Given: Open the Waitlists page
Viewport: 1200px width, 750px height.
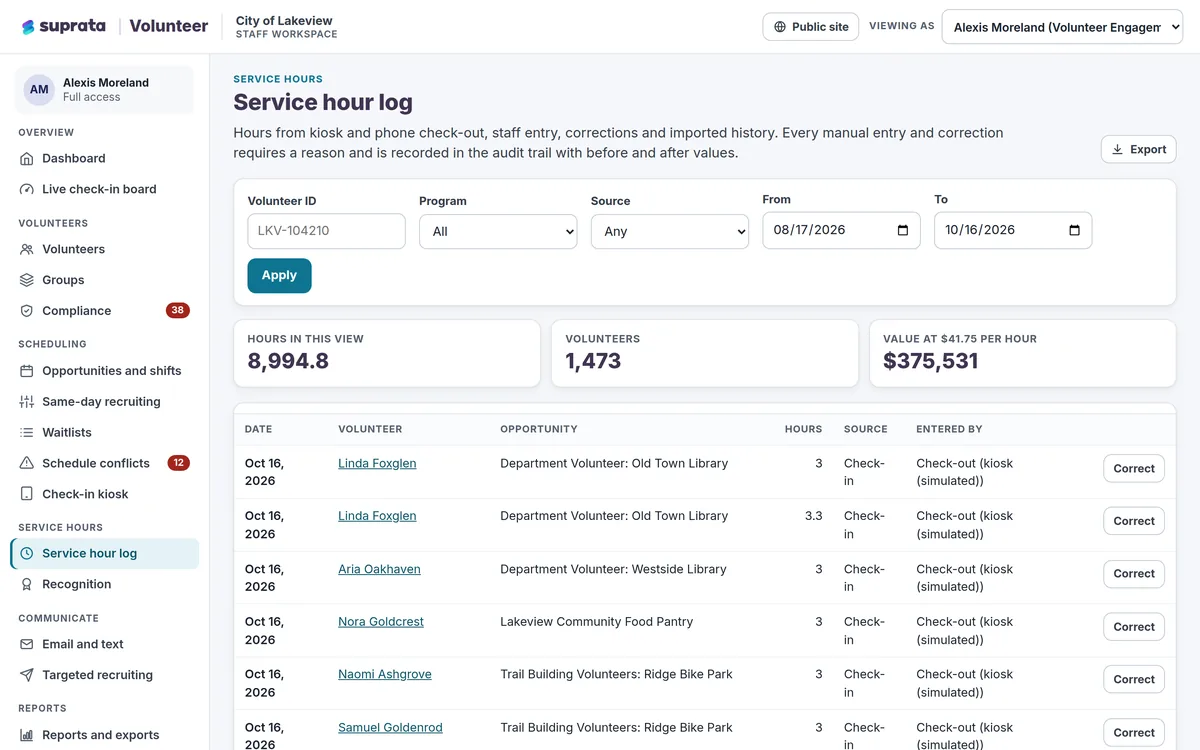Looking at the screenshot, I should click(105, 433).
